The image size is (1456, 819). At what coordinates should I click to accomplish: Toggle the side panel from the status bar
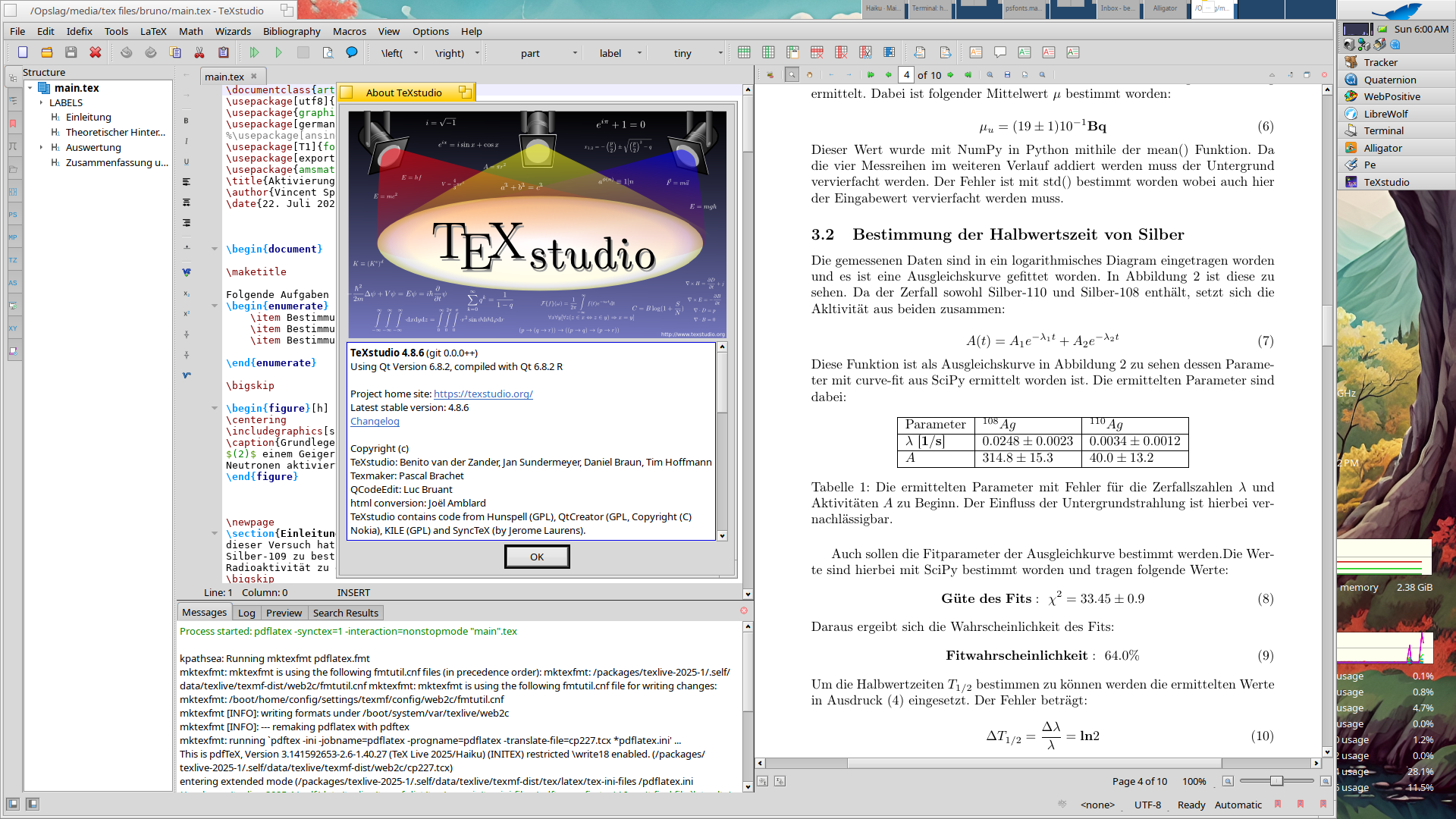click(x=12, y=804)
